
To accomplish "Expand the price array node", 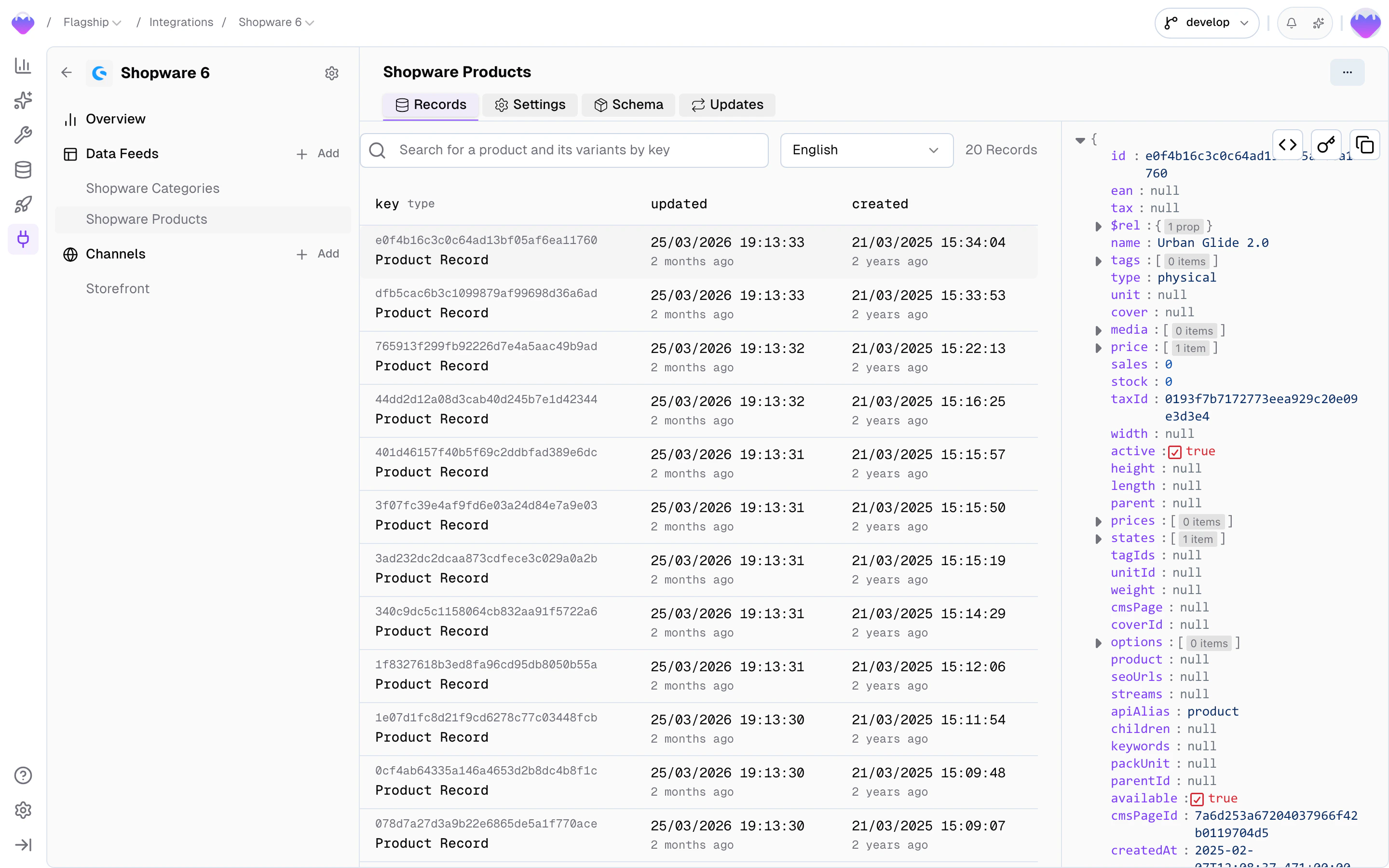I will tap(1098, 348).
